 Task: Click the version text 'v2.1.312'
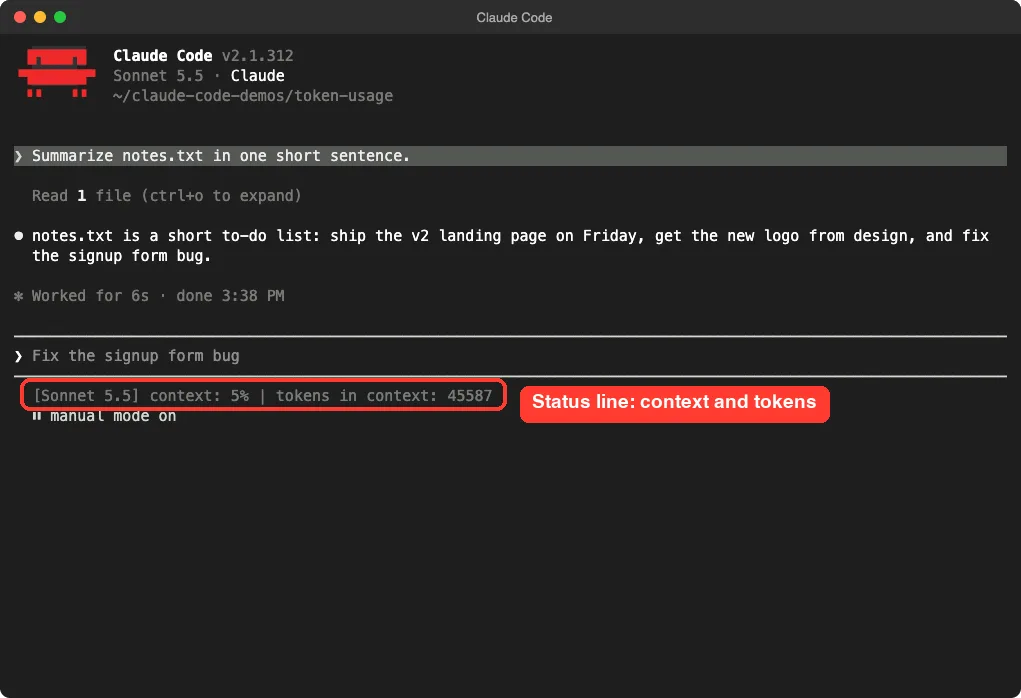point(257,56)
